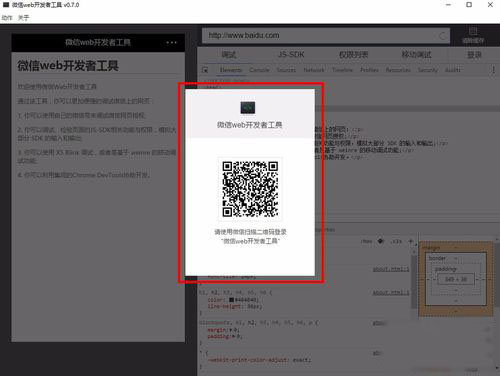This screenshot has width=500, height=376.
Task: Click the border label in box model
Action: point(437,258)
